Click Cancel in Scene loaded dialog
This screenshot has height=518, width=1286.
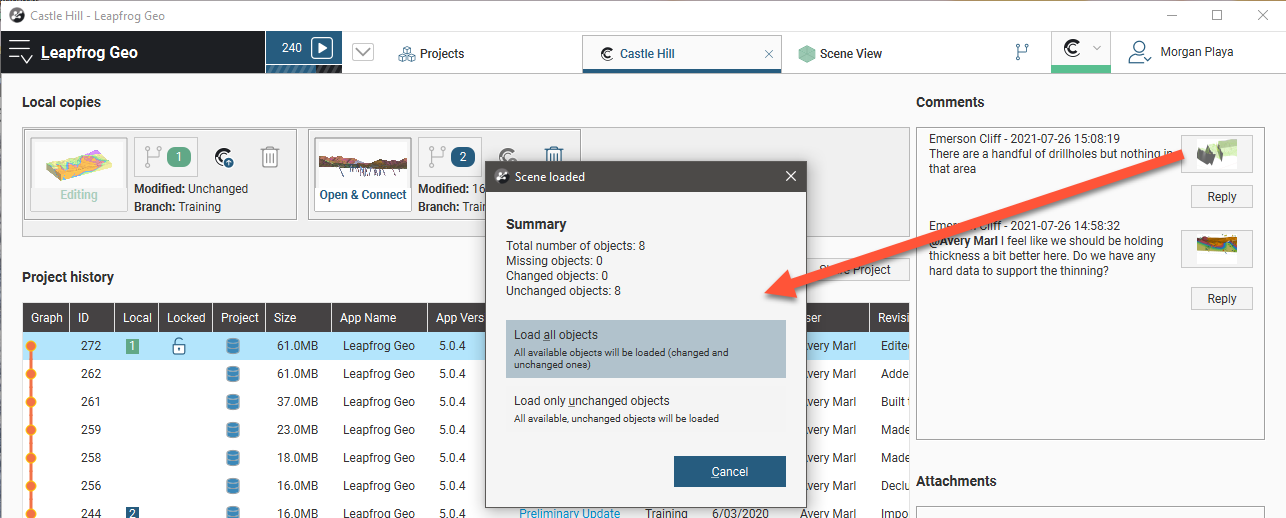point(730,472)
